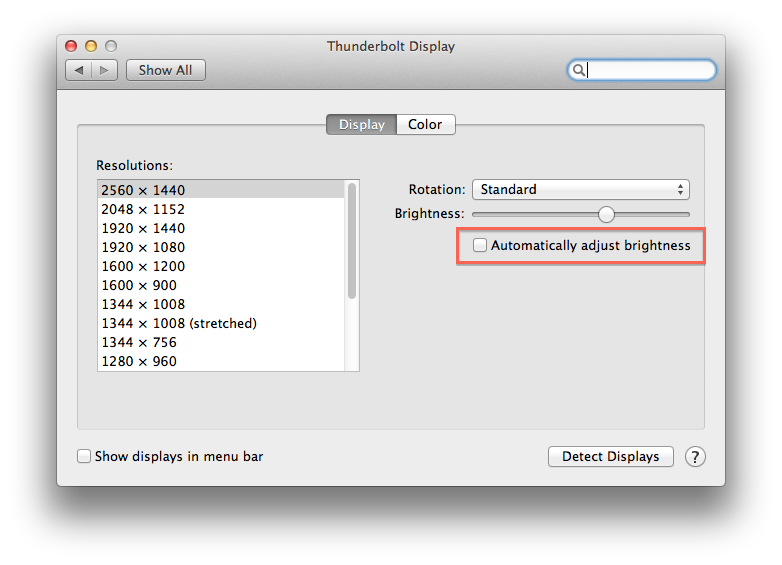The height and width of the screenshot is (565, 782).
Task: Enable Automatically adjust brightness
Action: coord(480,245)
